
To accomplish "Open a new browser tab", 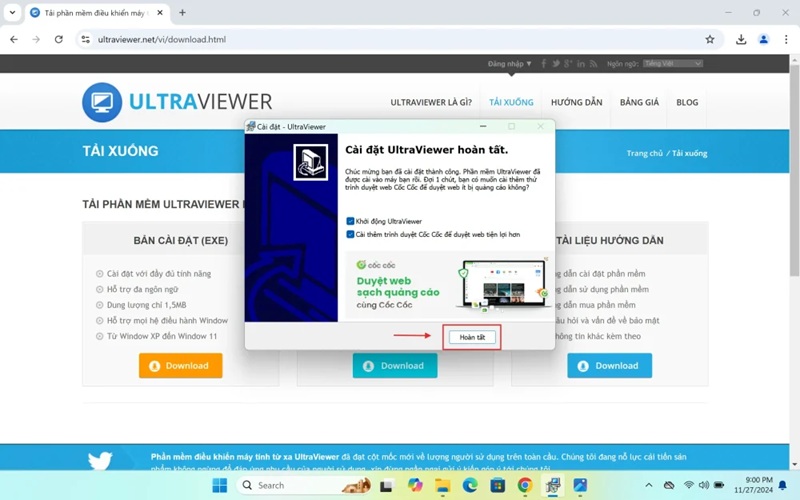I will 182,12.
